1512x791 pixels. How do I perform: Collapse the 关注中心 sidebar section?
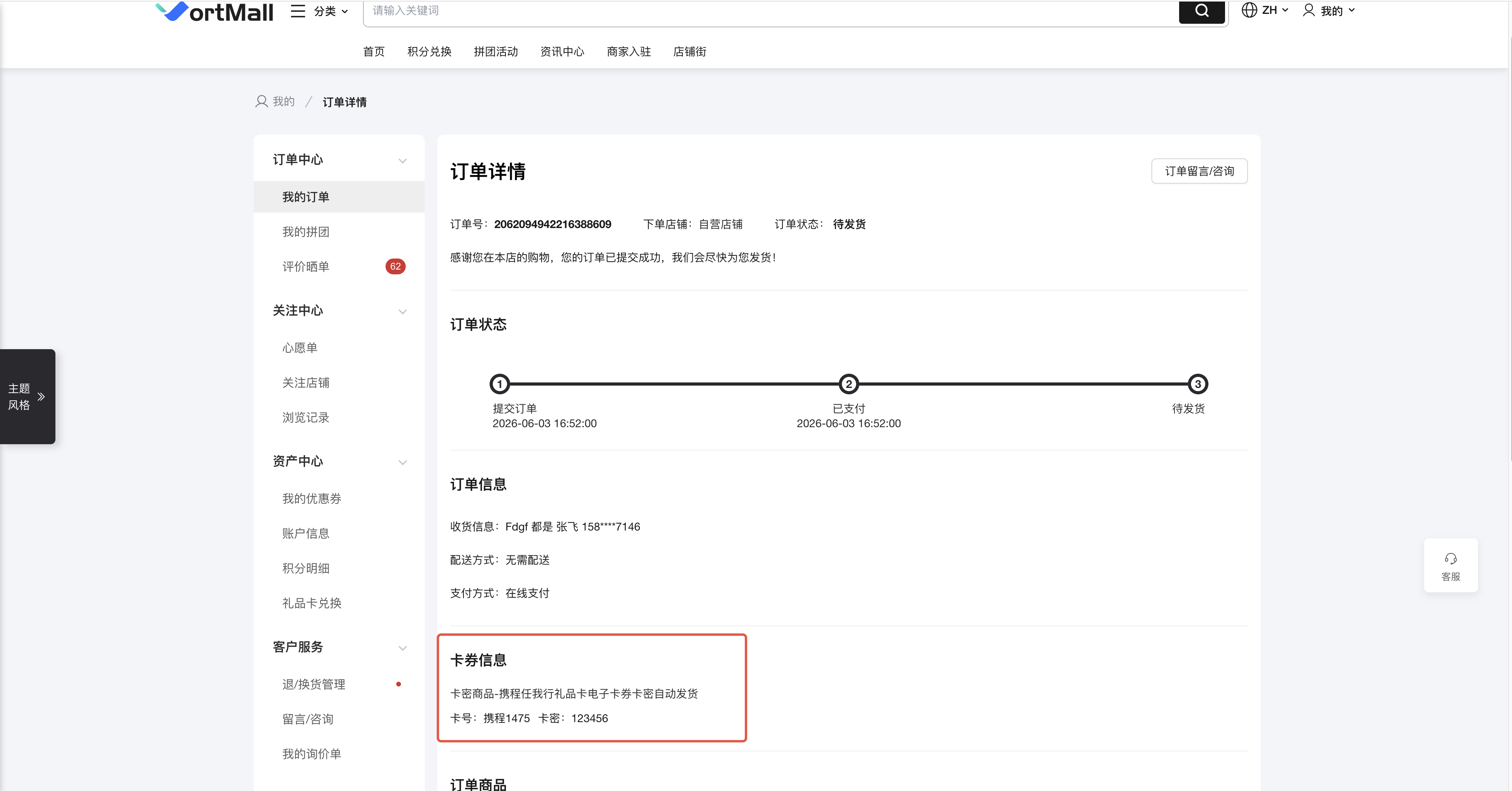point(403,311)
